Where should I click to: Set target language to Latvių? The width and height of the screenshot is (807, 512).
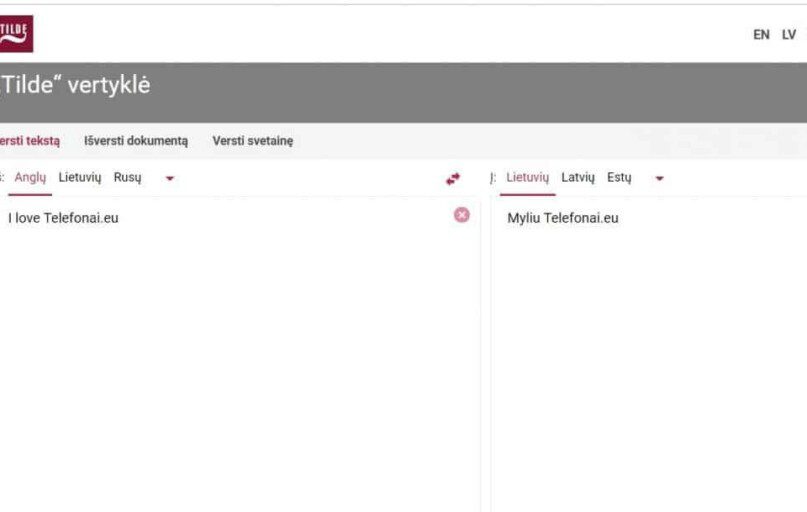pyautogui.click(x=578, y=178)
